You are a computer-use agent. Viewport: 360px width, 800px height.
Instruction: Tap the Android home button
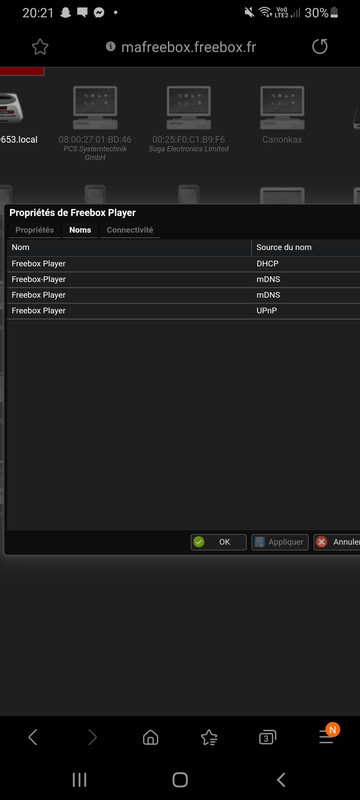[x=180, y=779]
